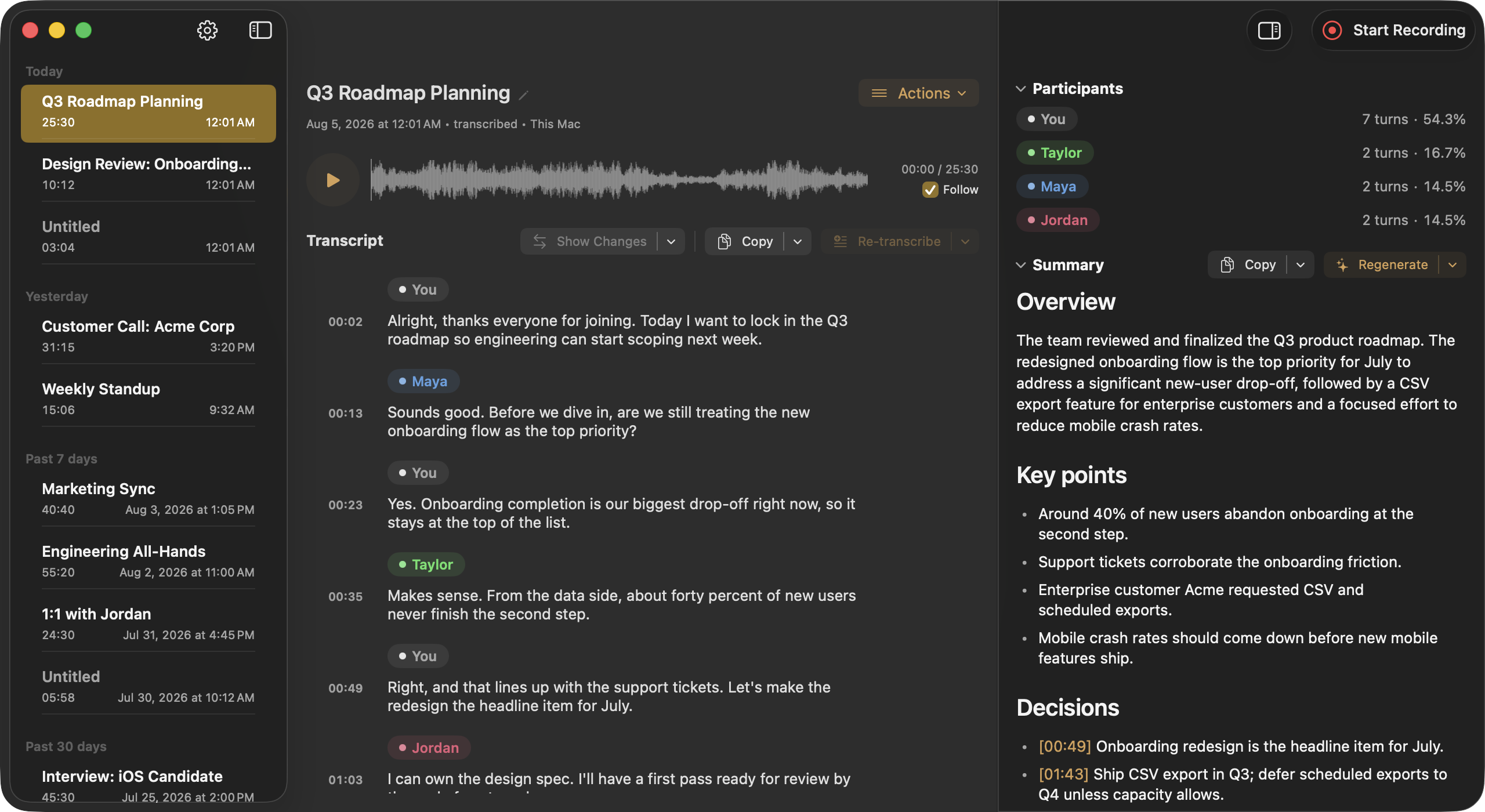This screenshot has height=812, width=1485.
Task: Open Customer Call: Acme Corp recording
Action: 148,336
